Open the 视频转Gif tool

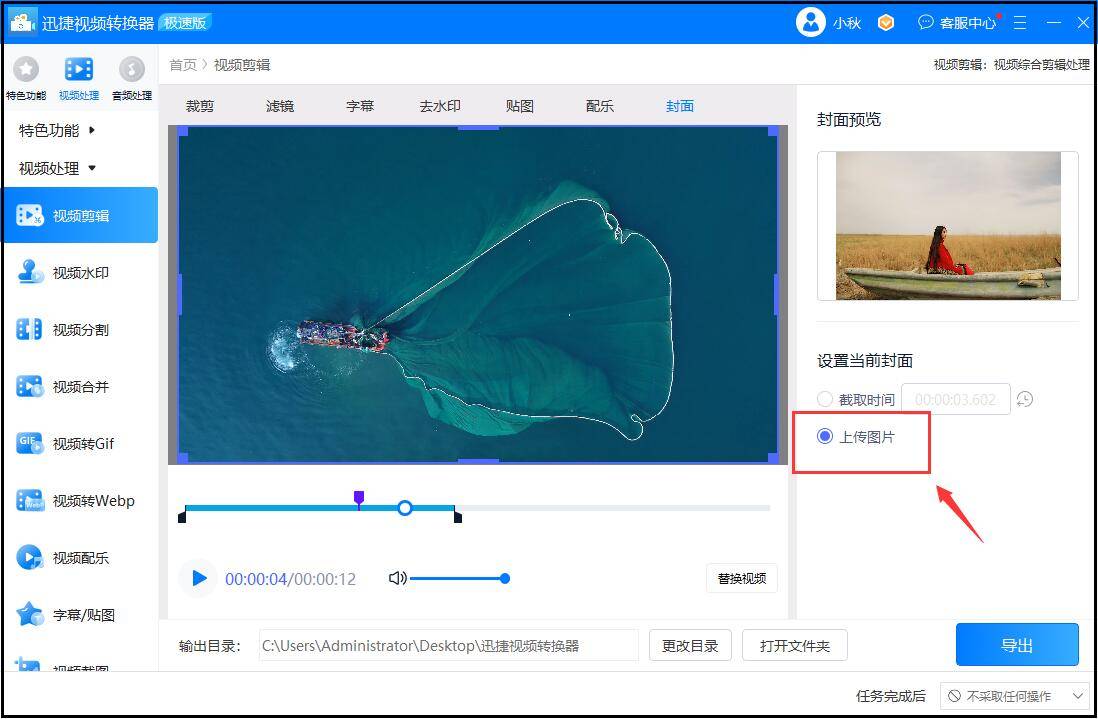[x=73, y=444]
